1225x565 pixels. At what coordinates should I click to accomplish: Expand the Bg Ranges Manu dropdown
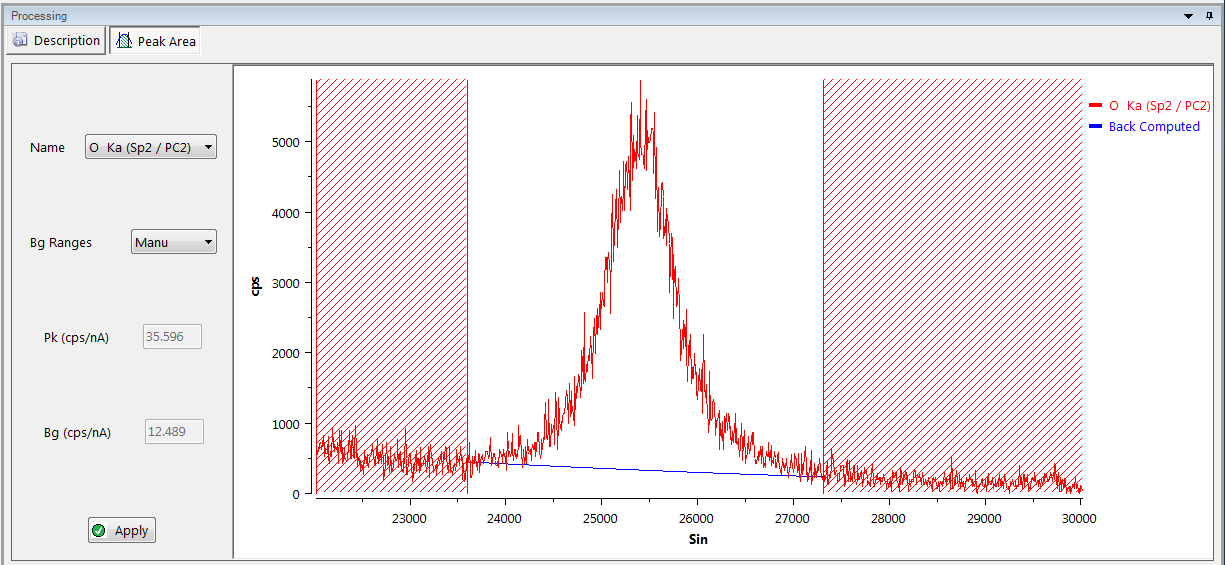tap(173, 242)
